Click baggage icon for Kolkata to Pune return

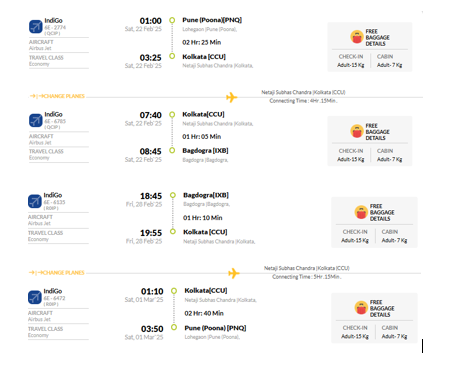(x=361, y=308)
